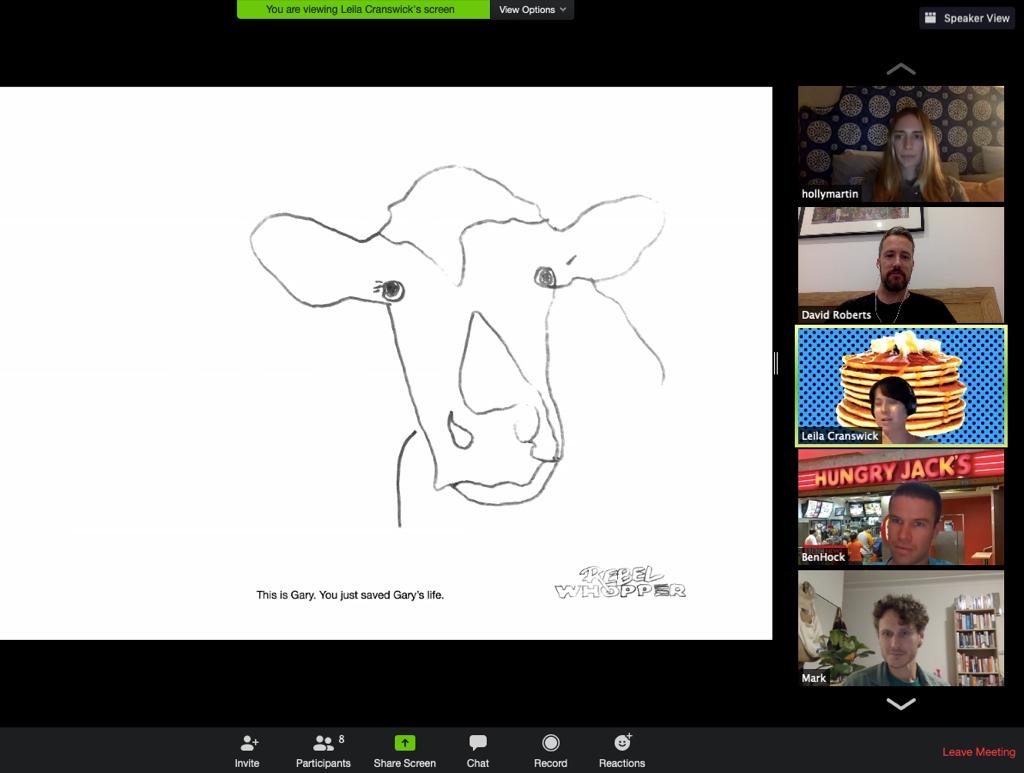Click the divider handle beside shared screen

pyautogui.click(x=776, y=363)
